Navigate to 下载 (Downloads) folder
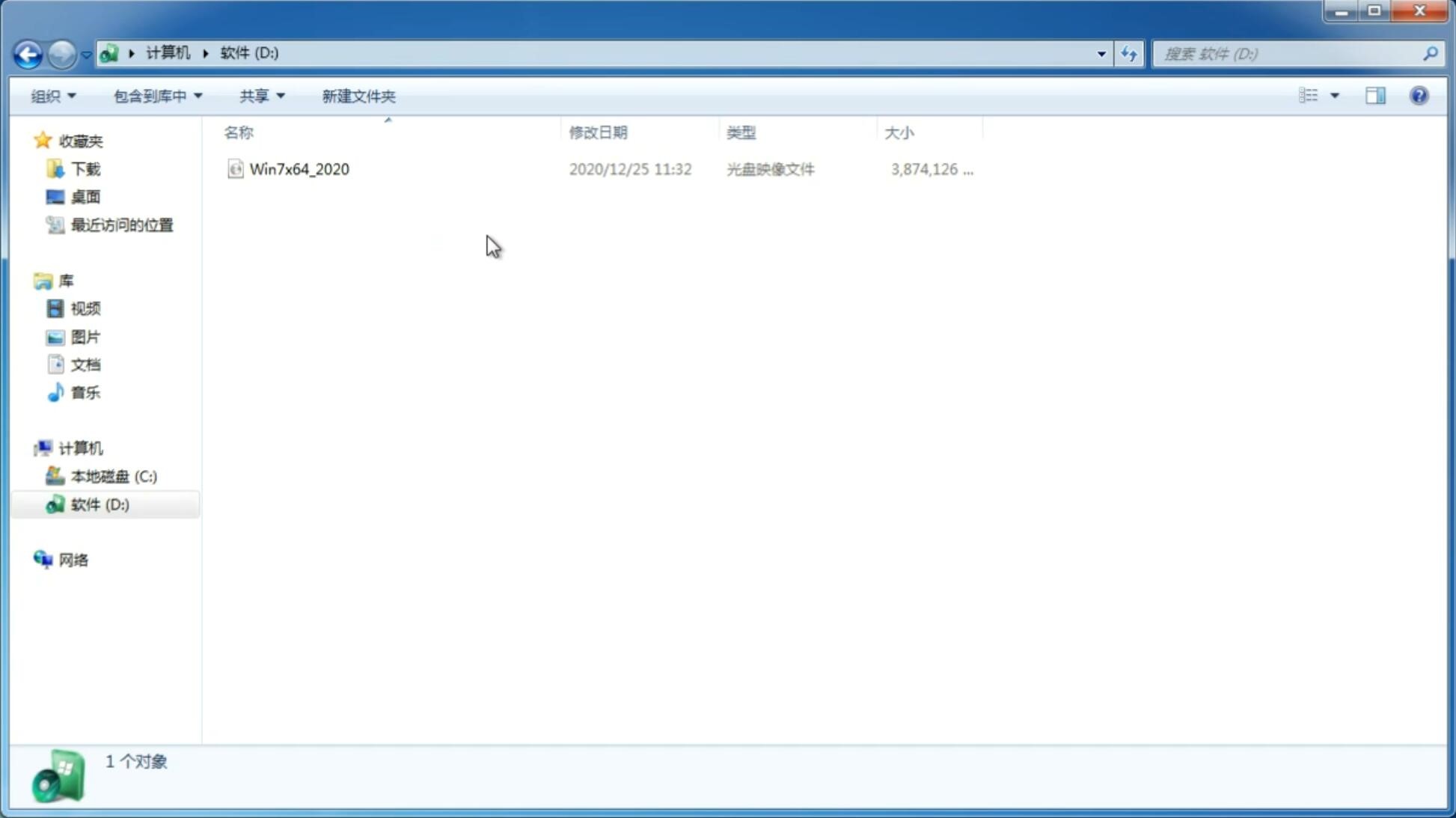This screenshot has width=1456, height=818. (84, 169)
